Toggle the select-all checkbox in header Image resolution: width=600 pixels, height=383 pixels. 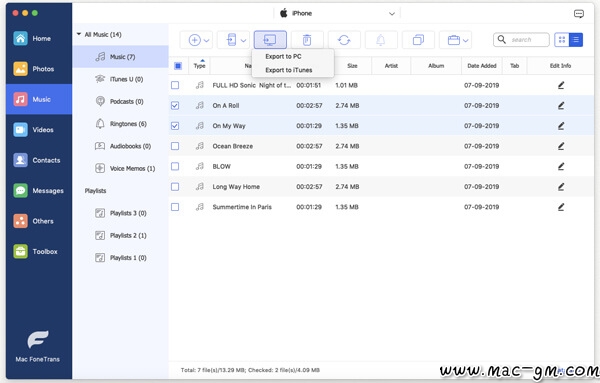[x=178, y=66]
